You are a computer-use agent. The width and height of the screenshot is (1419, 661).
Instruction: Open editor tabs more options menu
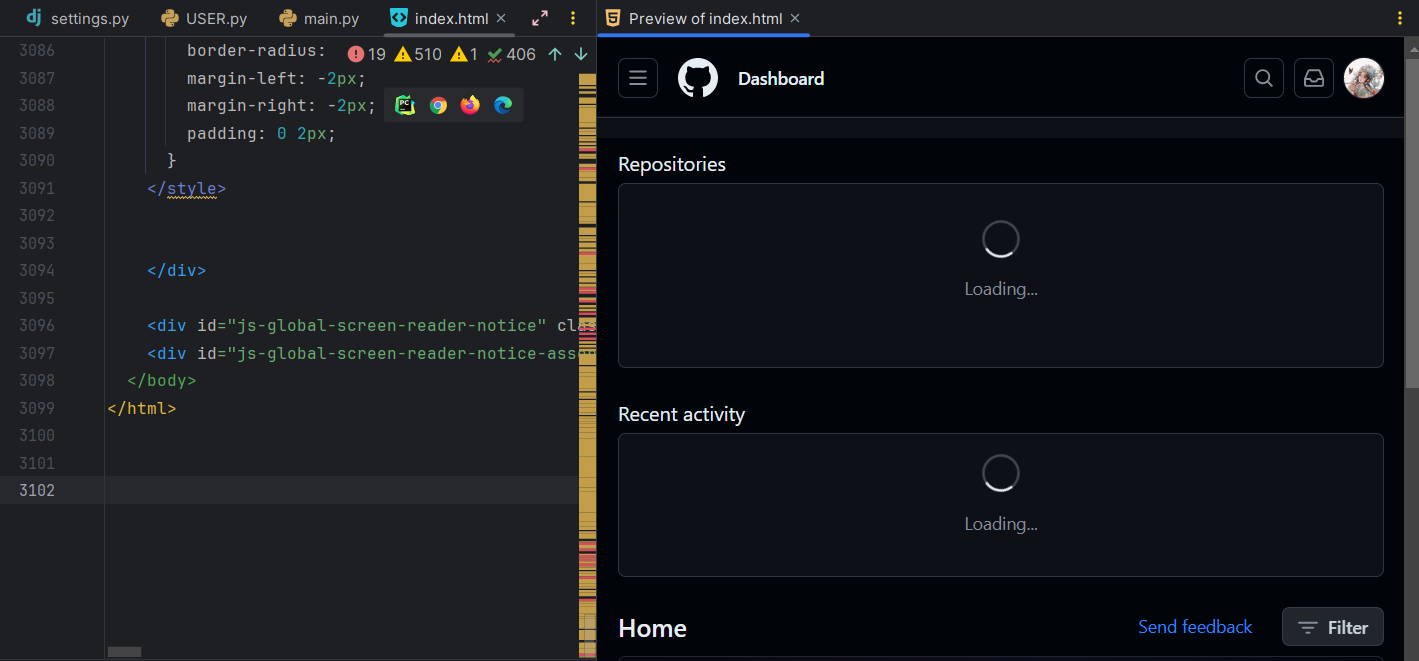click(572, 18)
